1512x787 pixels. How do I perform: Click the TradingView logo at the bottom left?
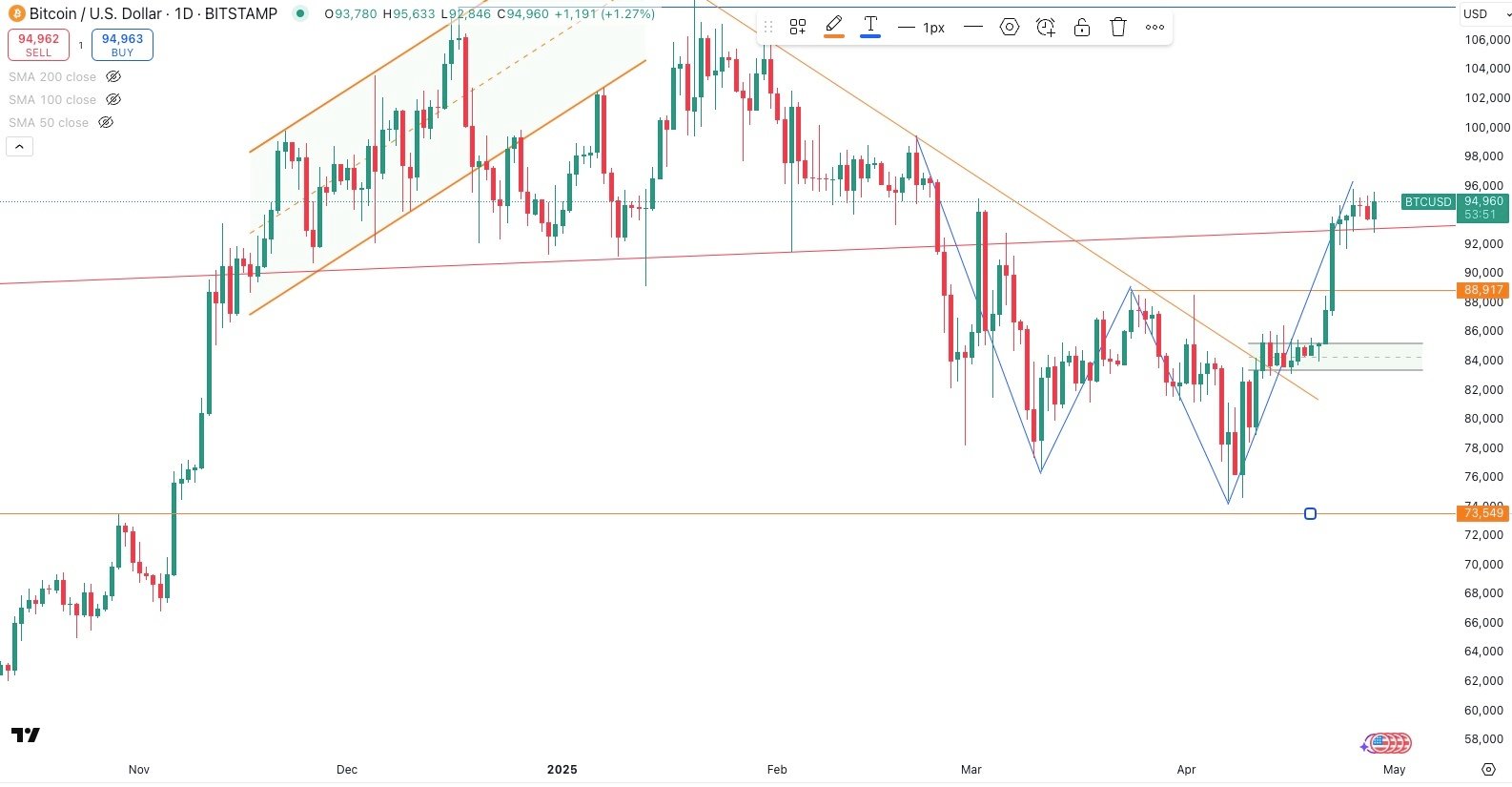pyautogui.click(x=26, y=735)
